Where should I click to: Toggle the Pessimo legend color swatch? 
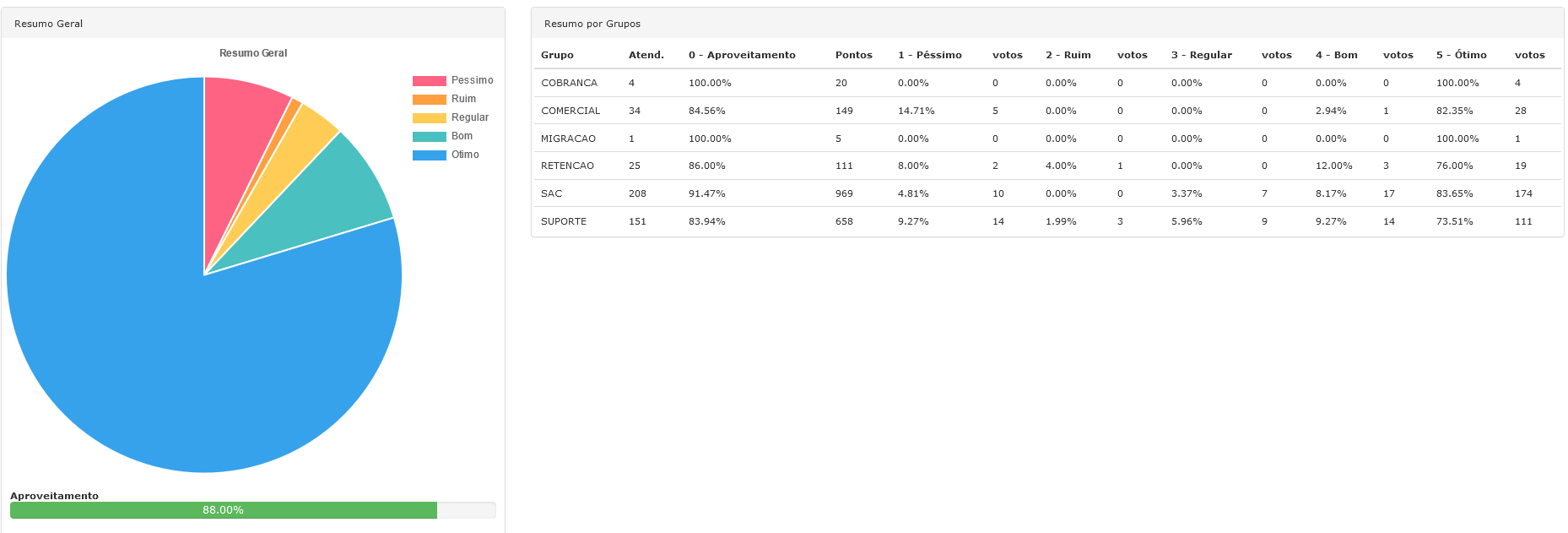coord(429,81)
